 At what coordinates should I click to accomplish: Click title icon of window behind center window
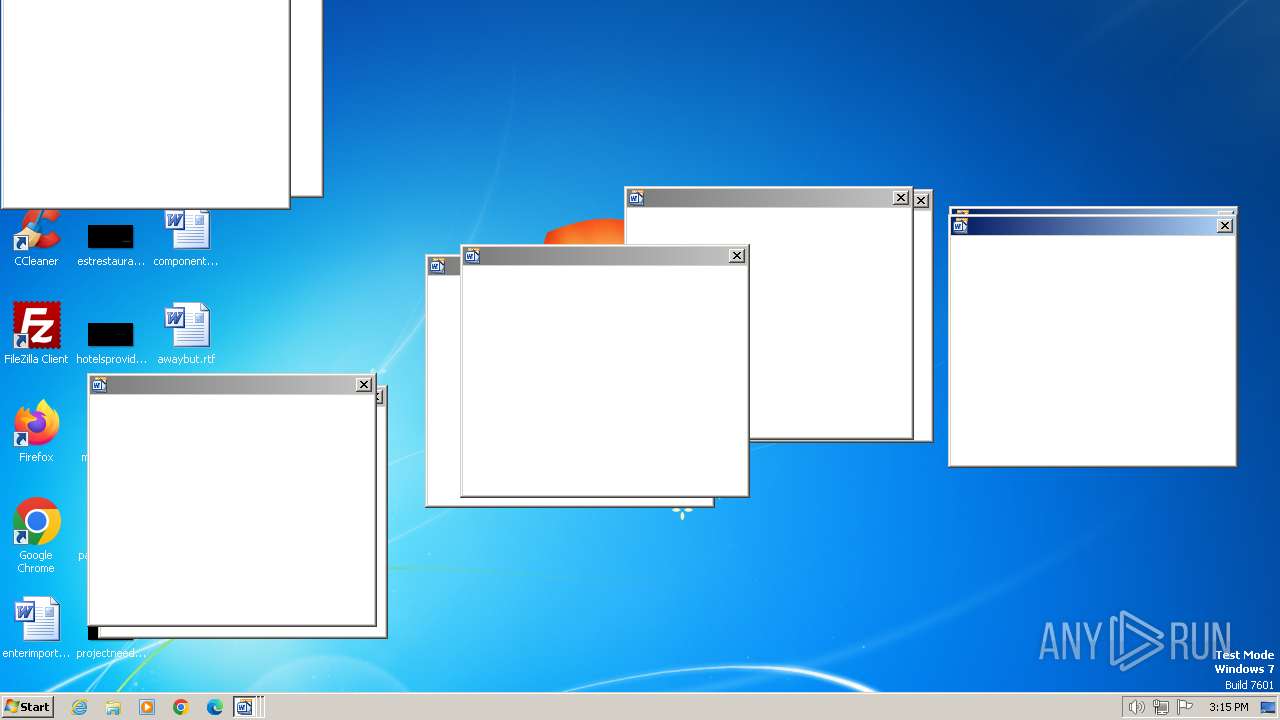437,266
